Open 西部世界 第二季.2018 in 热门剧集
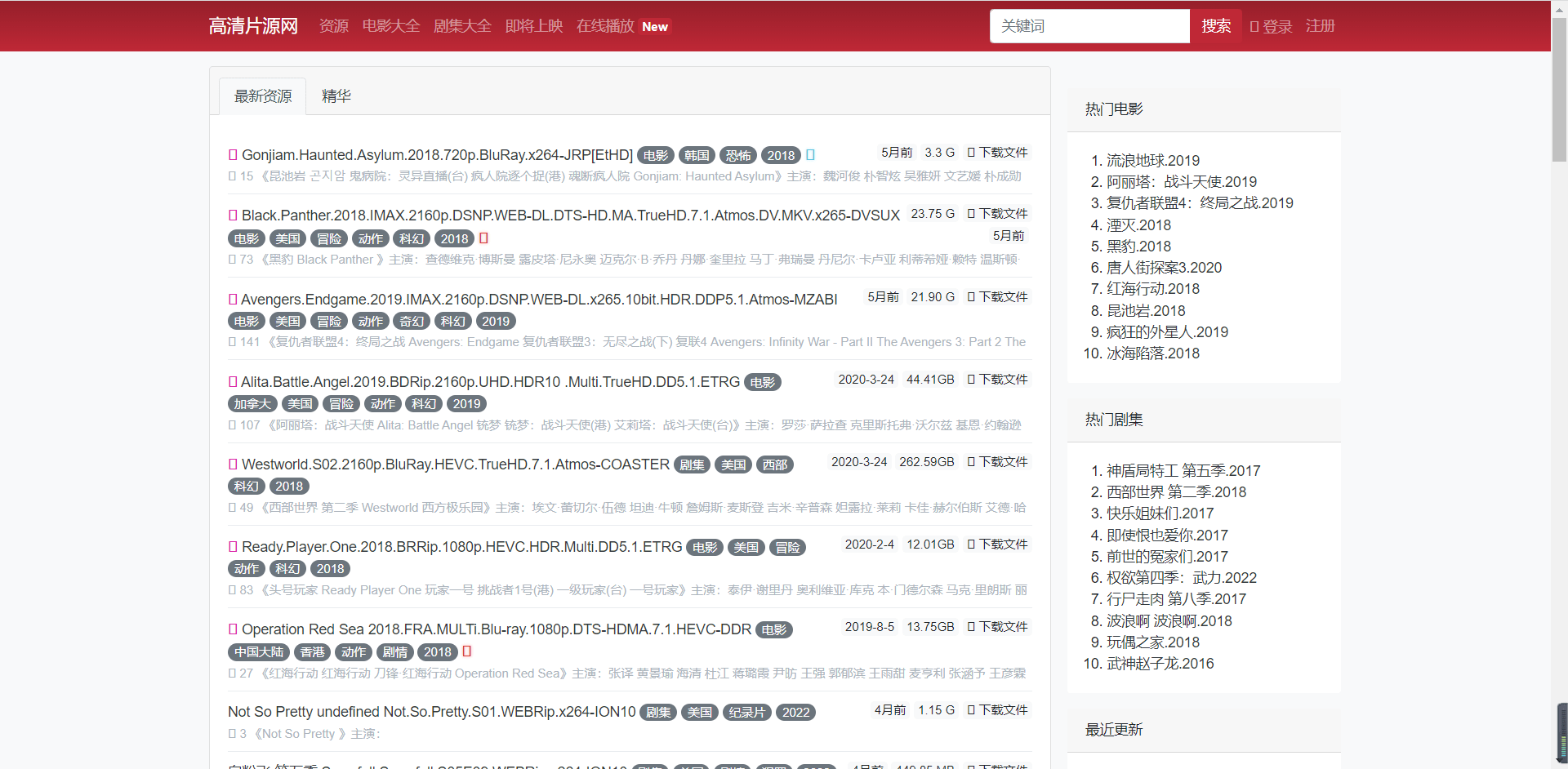Screen dimensions: 1568x769 pos(1176,492)
